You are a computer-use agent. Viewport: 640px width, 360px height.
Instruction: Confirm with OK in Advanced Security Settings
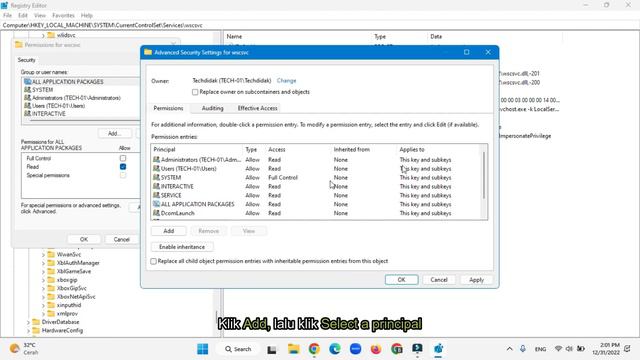401,280
